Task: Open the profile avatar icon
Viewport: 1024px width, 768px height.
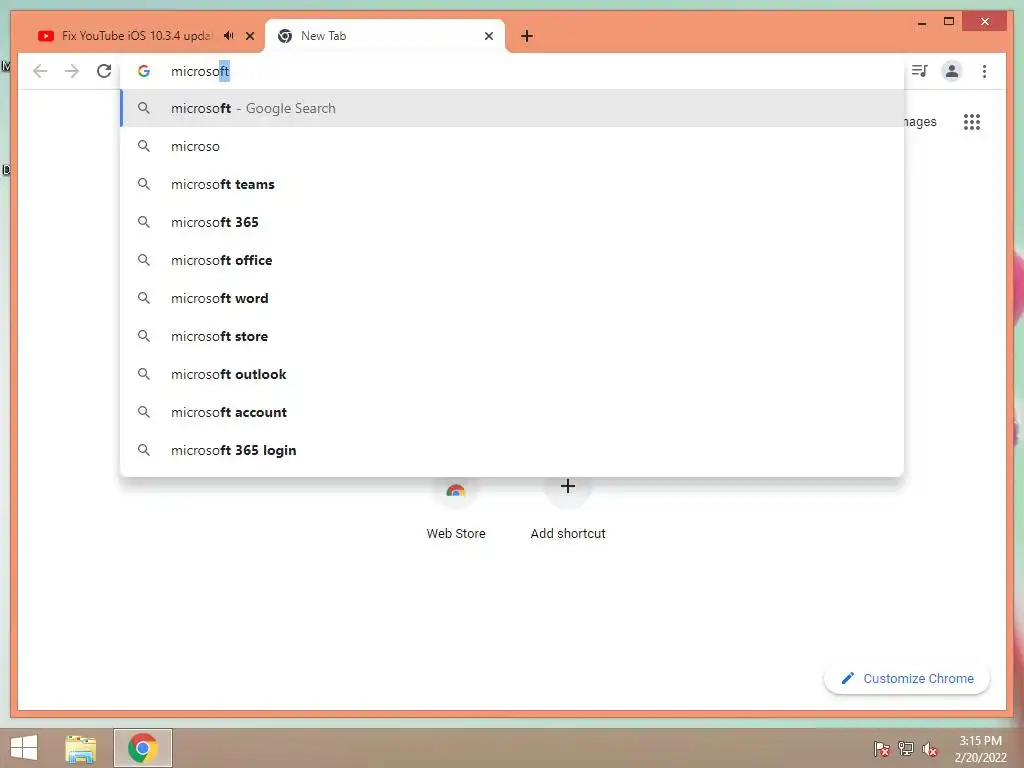Action: 952,71
